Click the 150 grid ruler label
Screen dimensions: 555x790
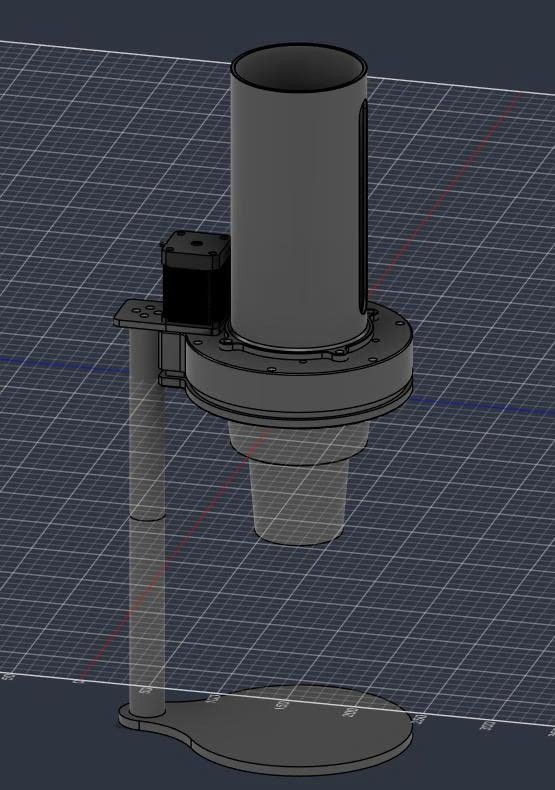click(282, 704)
